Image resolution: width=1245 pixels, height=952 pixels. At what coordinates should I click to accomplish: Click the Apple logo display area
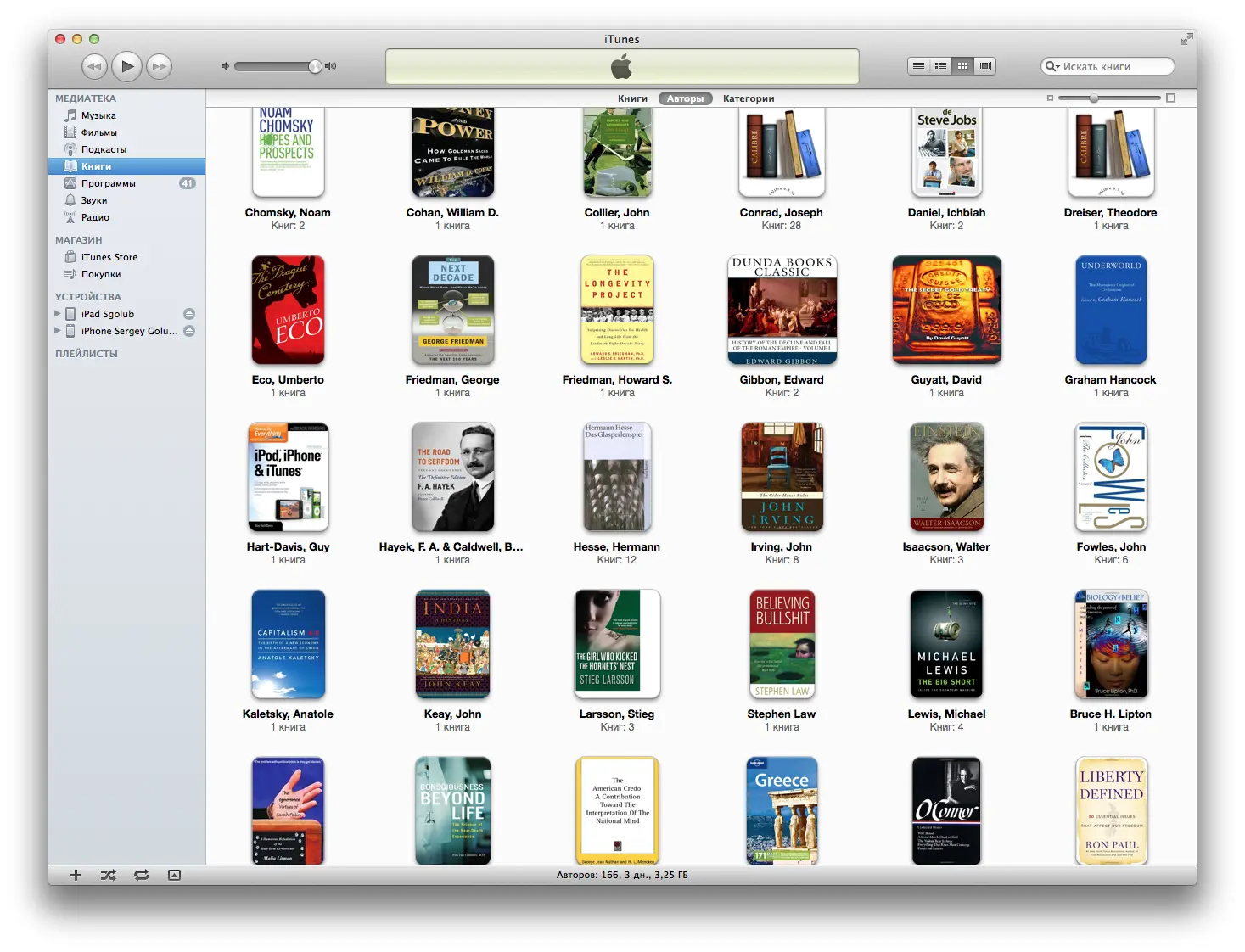(x=622, y=66)
